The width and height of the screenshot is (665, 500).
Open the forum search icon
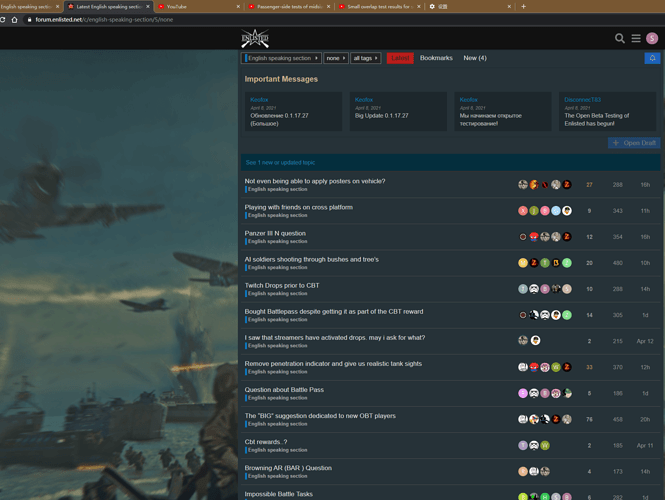click(x=620, y=39)
